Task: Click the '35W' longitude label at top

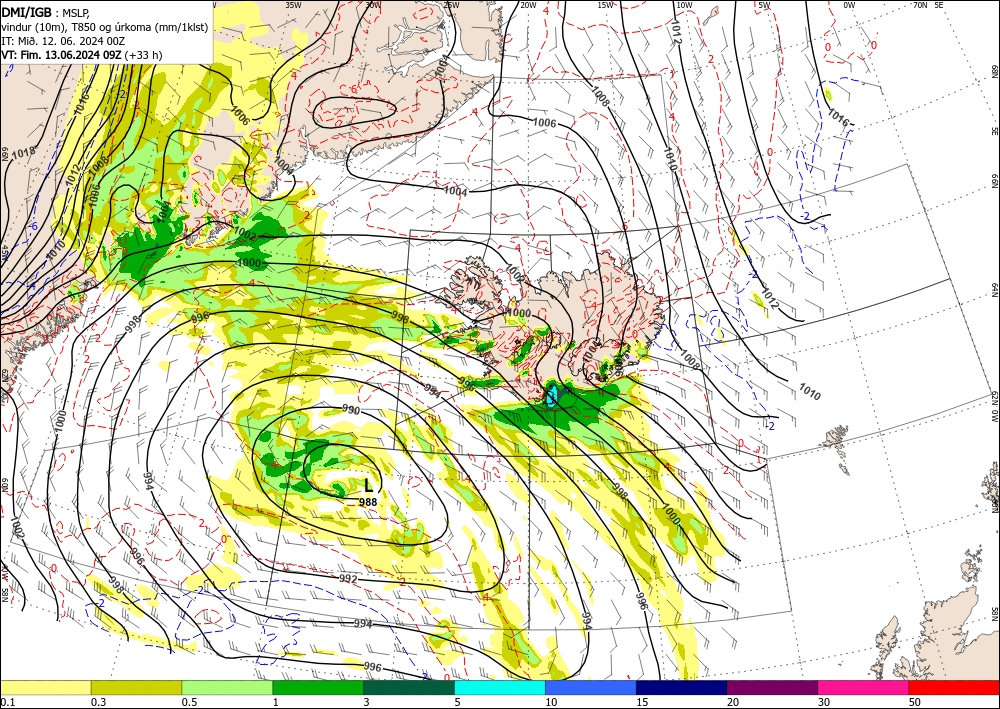Action: (x=293, y=5)
